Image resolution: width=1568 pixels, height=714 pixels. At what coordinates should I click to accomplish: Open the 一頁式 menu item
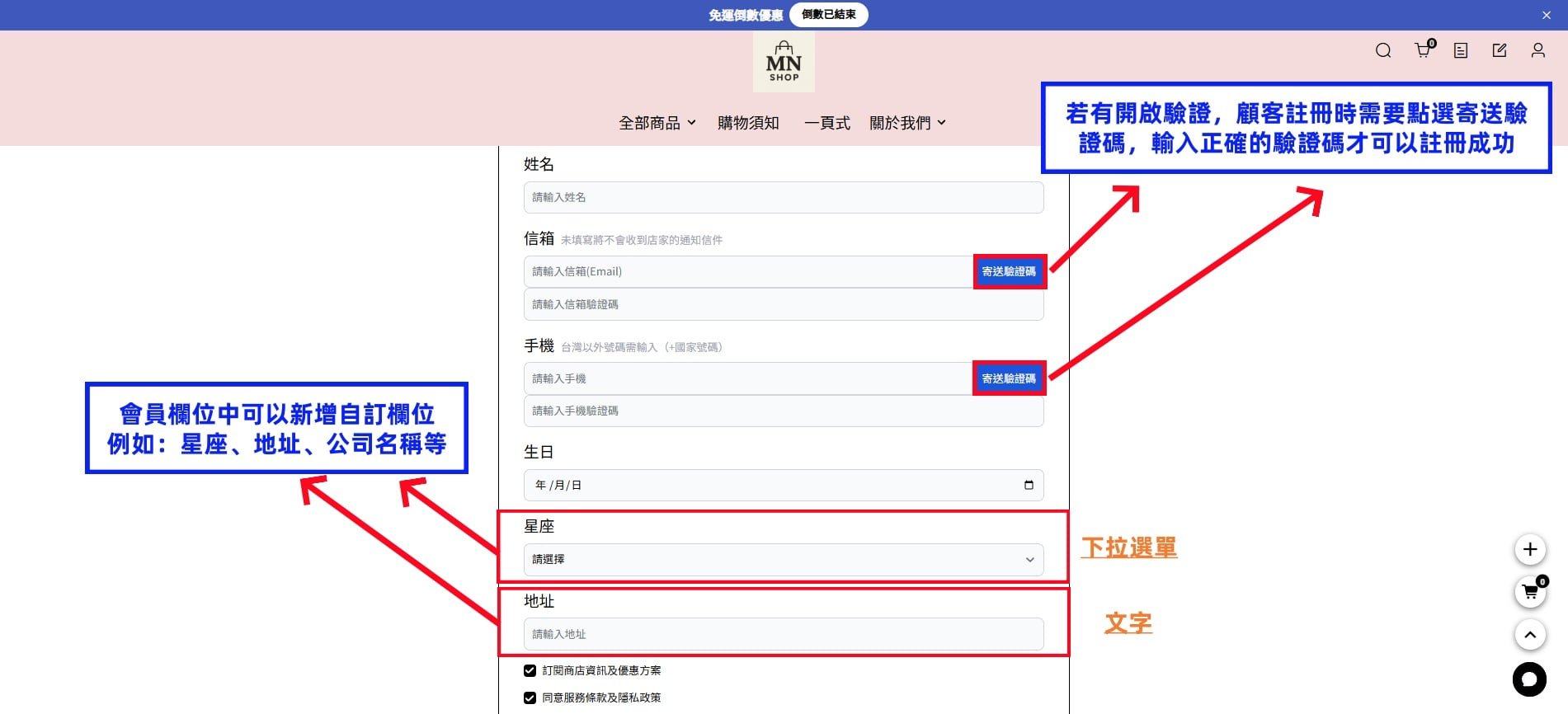tap(826, 123)
